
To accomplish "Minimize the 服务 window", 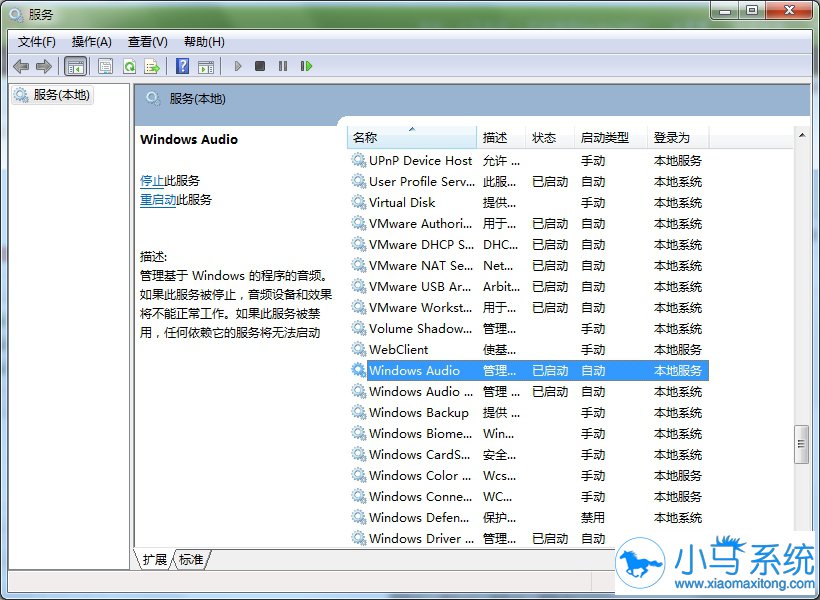I will [x=725, y=10].
